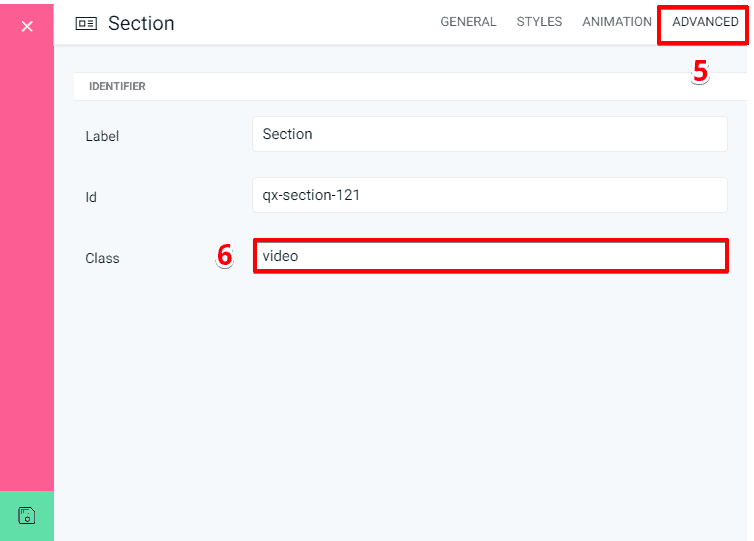754x541 pixels.
Task: Click the "Id" field caption
Action: [x=91, y=197]
